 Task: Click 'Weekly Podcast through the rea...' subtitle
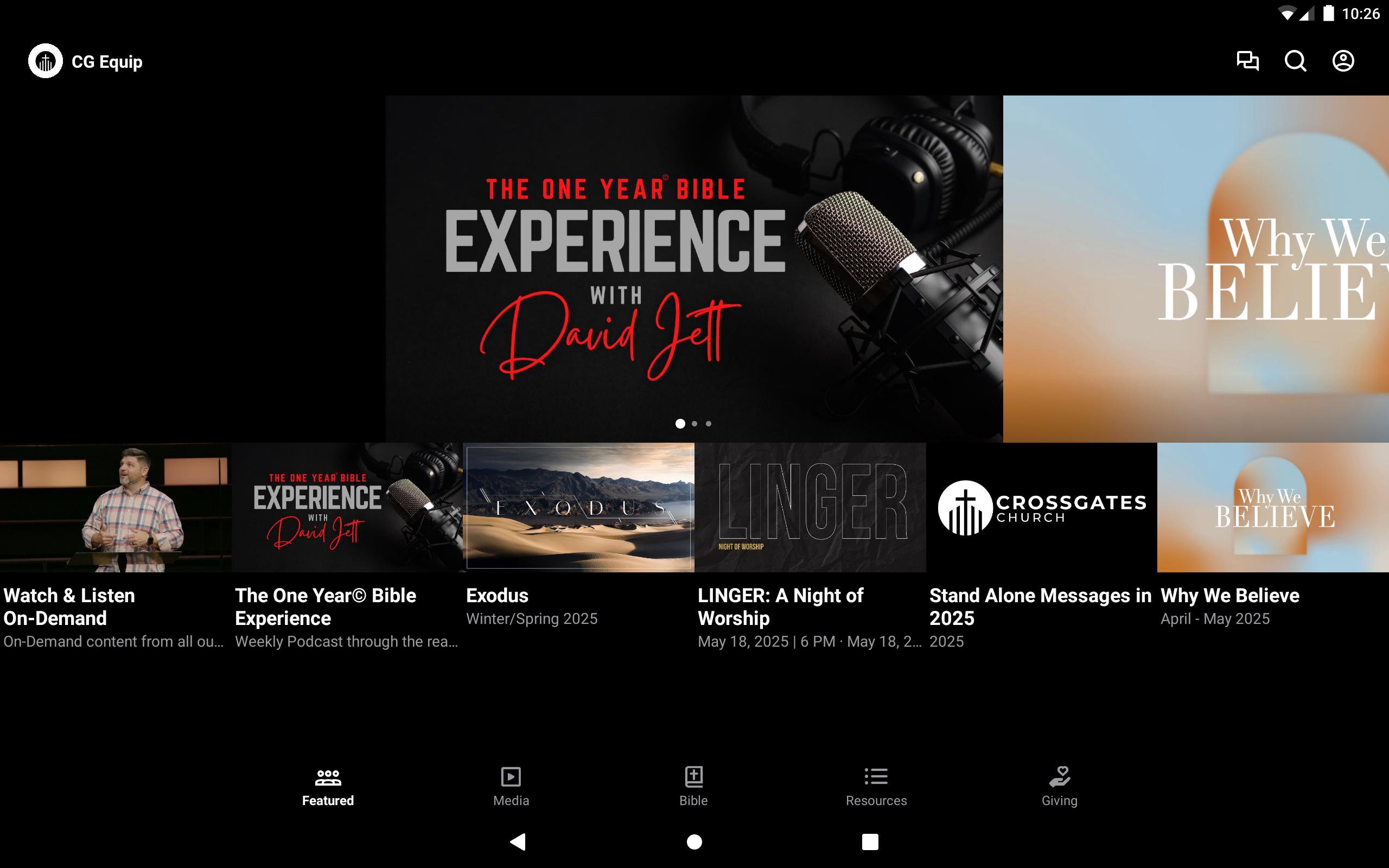coord(347,642)
